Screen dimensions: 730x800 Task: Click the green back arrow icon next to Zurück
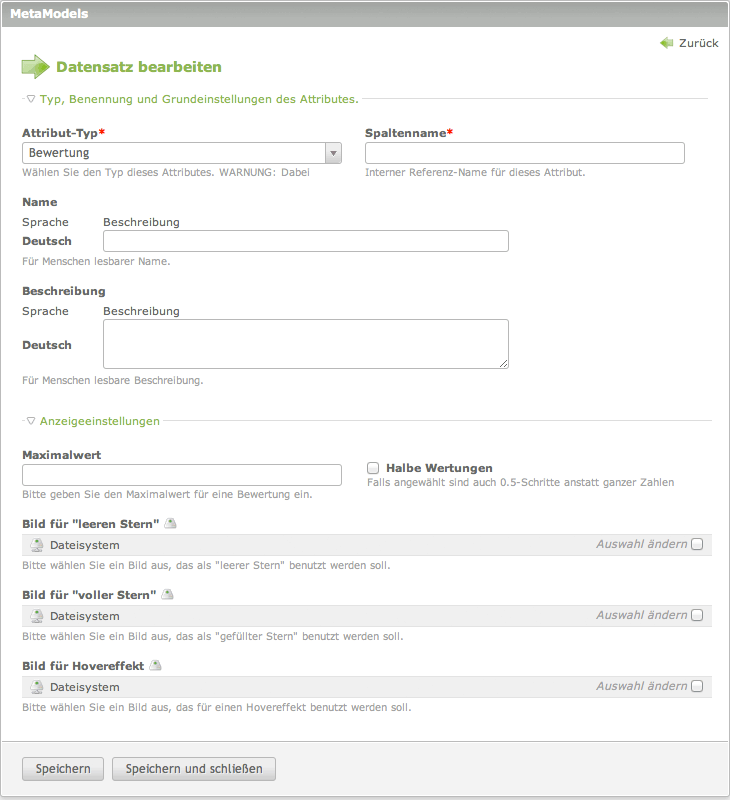[x=667, y=43]
